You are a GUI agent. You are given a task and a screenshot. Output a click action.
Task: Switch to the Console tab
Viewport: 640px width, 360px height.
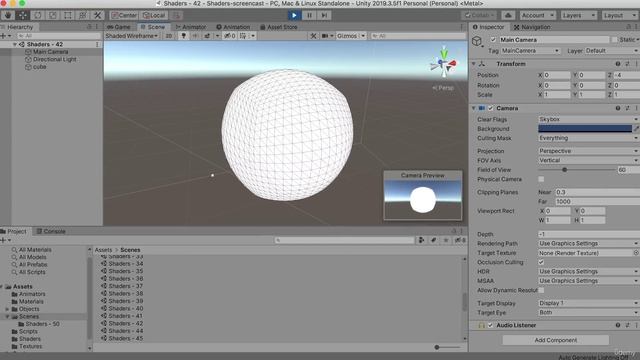click(x=51, y=231)
